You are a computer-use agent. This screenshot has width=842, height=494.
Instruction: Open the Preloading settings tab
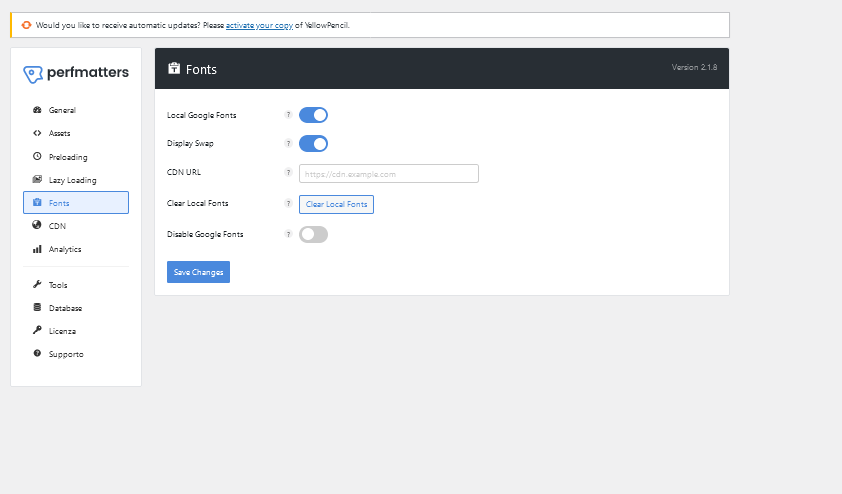(76, 157)
